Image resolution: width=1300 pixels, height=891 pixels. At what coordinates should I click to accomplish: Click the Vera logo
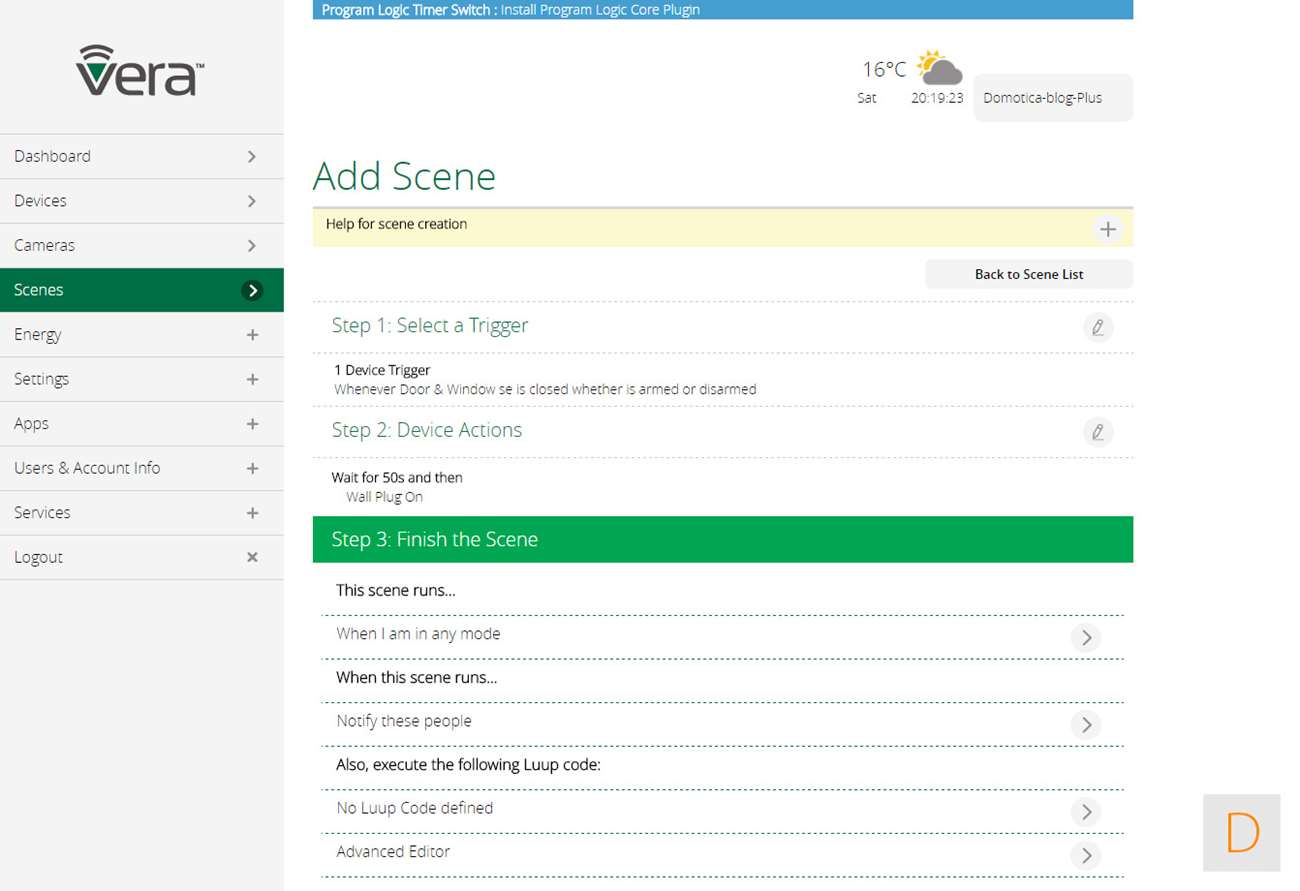point(140,70)
